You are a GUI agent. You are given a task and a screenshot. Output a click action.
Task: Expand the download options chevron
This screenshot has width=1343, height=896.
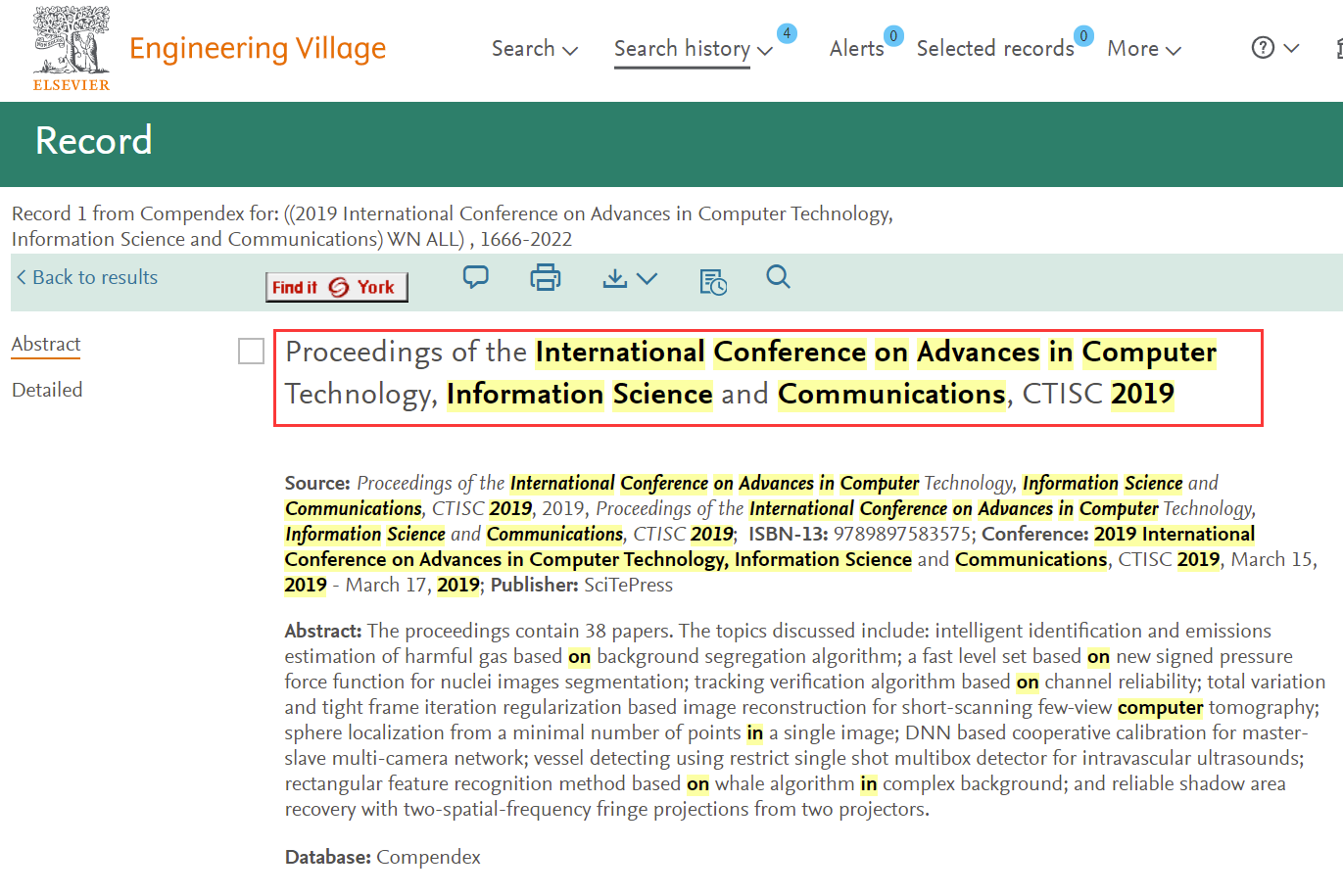click(647, 279)
